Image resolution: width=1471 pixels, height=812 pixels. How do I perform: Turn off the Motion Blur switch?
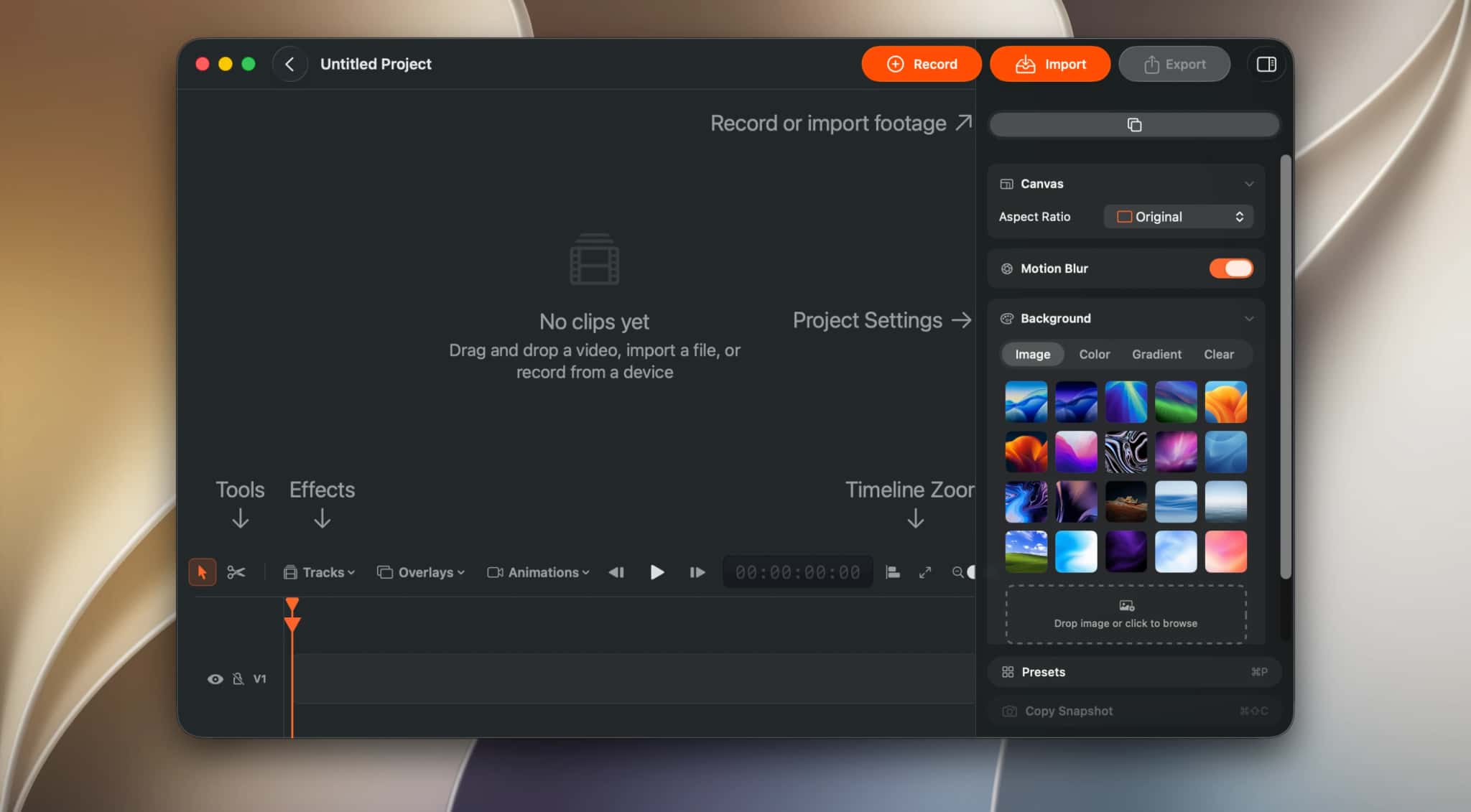(x=1231, y=269)
